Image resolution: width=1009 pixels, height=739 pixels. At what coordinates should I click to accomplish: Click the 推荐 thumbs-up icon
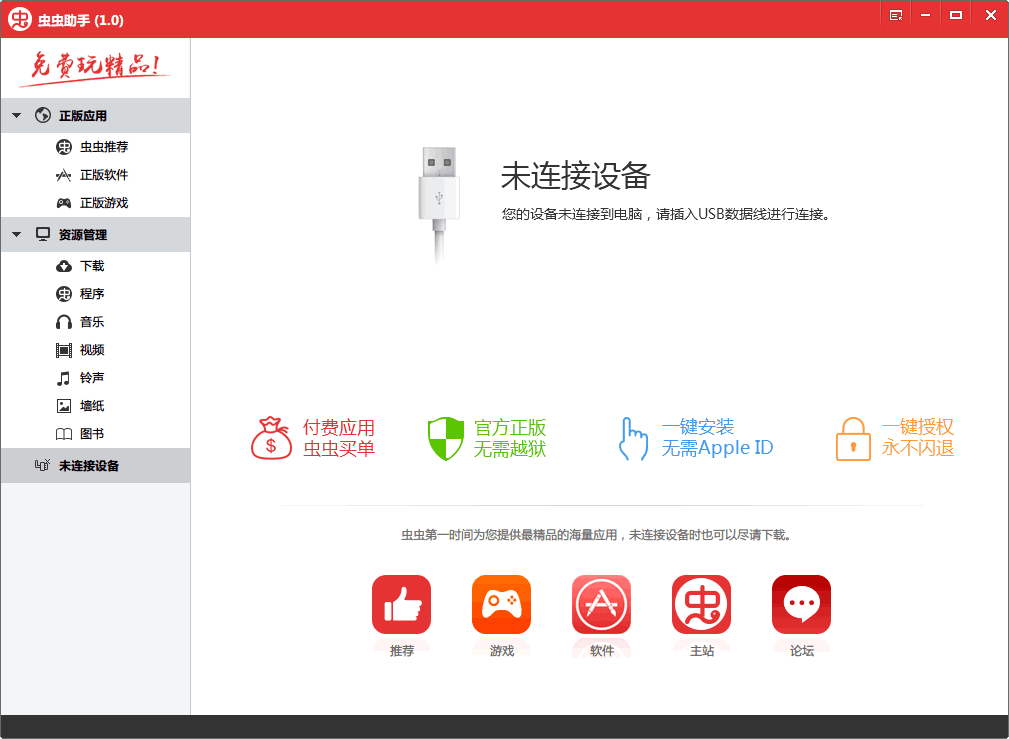(402, 604)
